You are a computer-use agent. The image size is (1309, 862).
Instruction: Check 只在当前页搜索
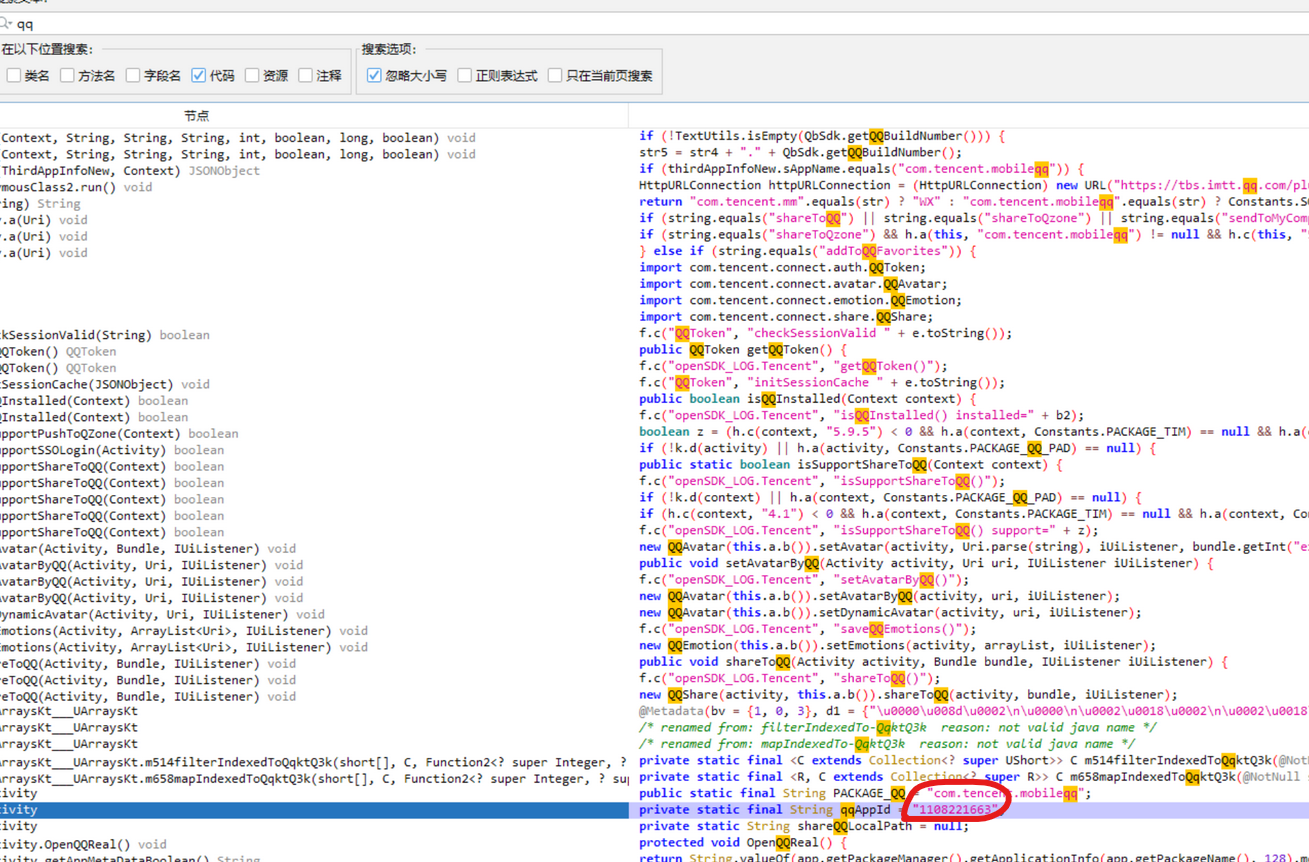555,75
